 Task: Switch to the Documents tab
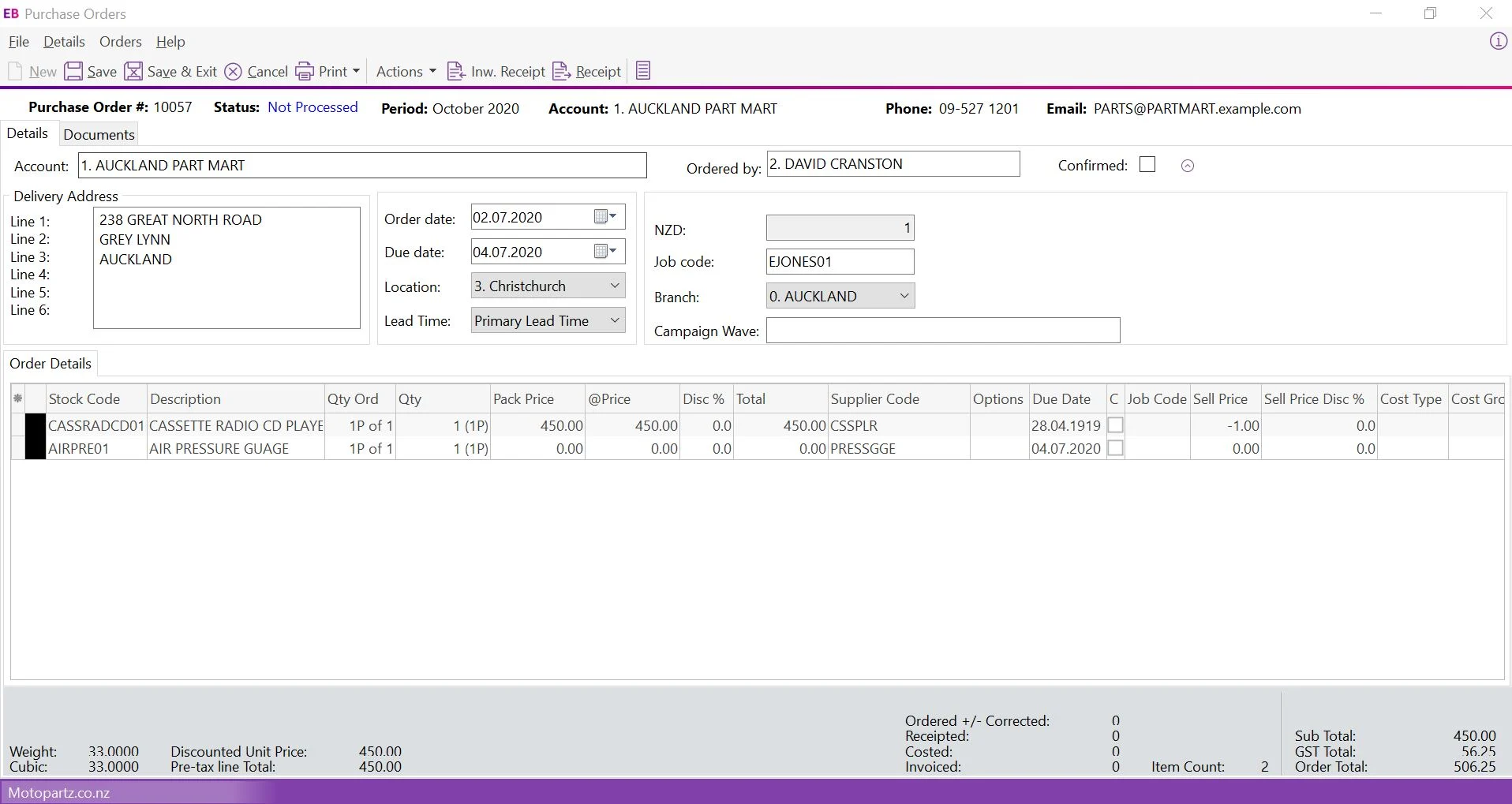coord(98,134)
